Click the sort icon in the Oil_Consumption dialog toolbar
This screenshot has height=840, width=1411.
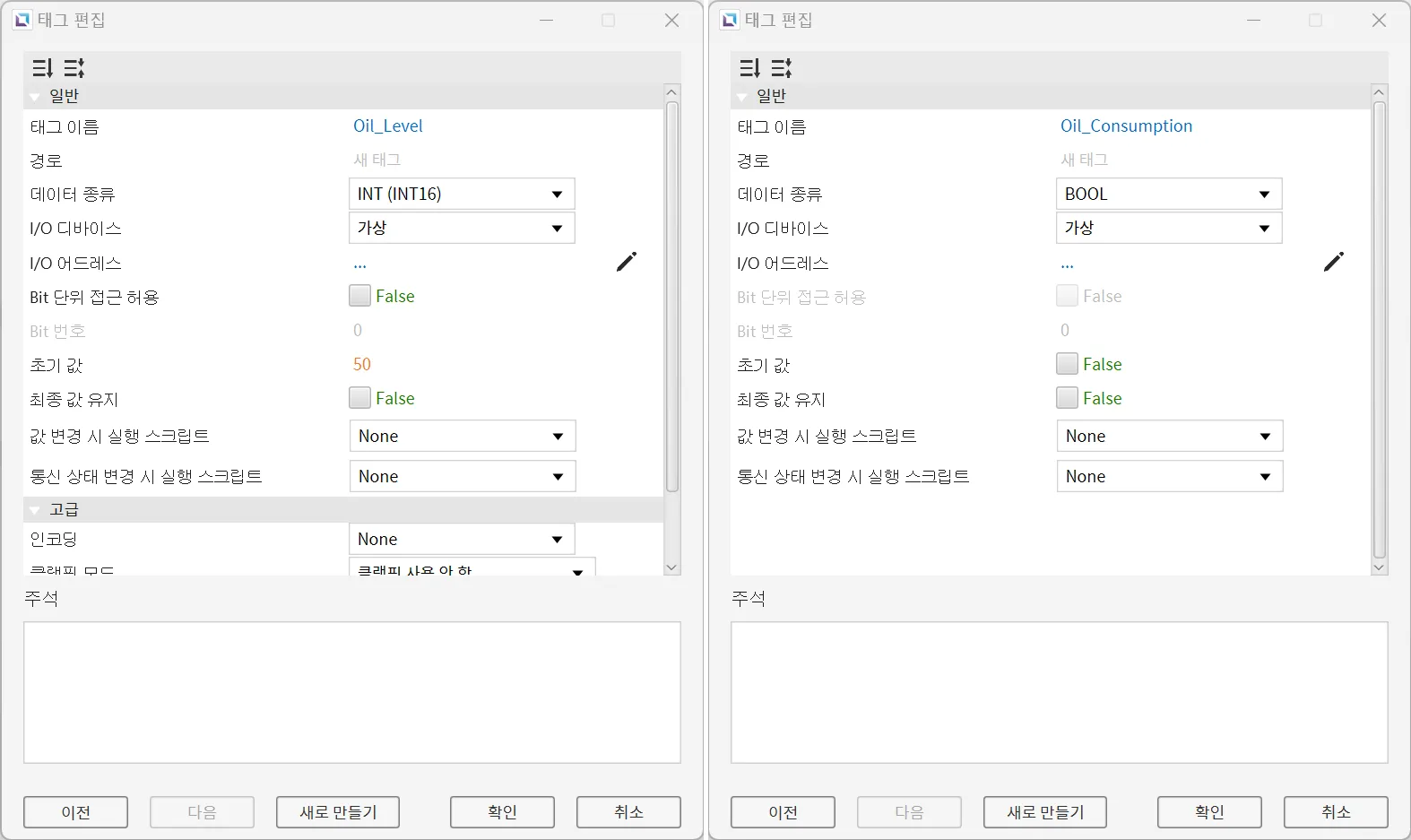pos(749,68)
